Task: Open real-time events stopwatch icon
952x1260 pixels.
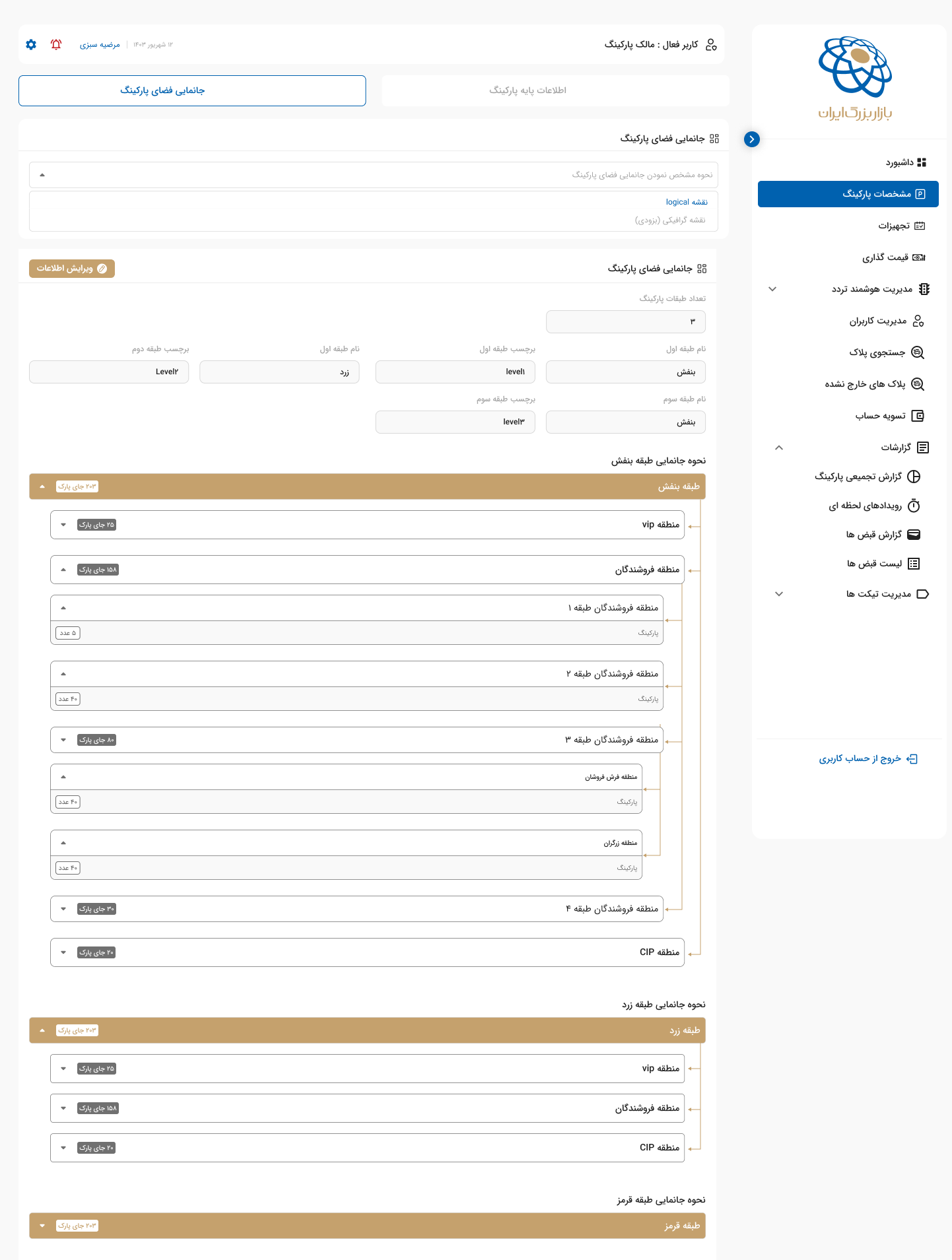Action: click(914, 506)
